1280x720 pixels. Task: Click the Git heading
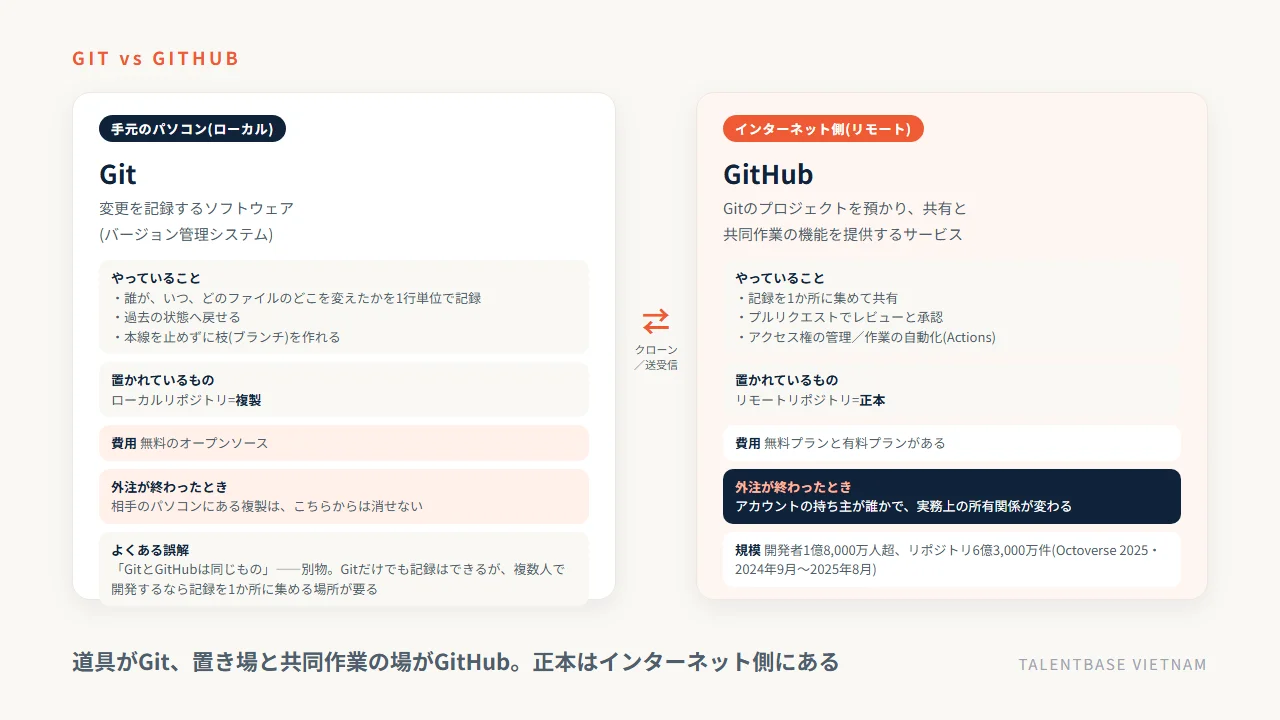coord(118,174)
